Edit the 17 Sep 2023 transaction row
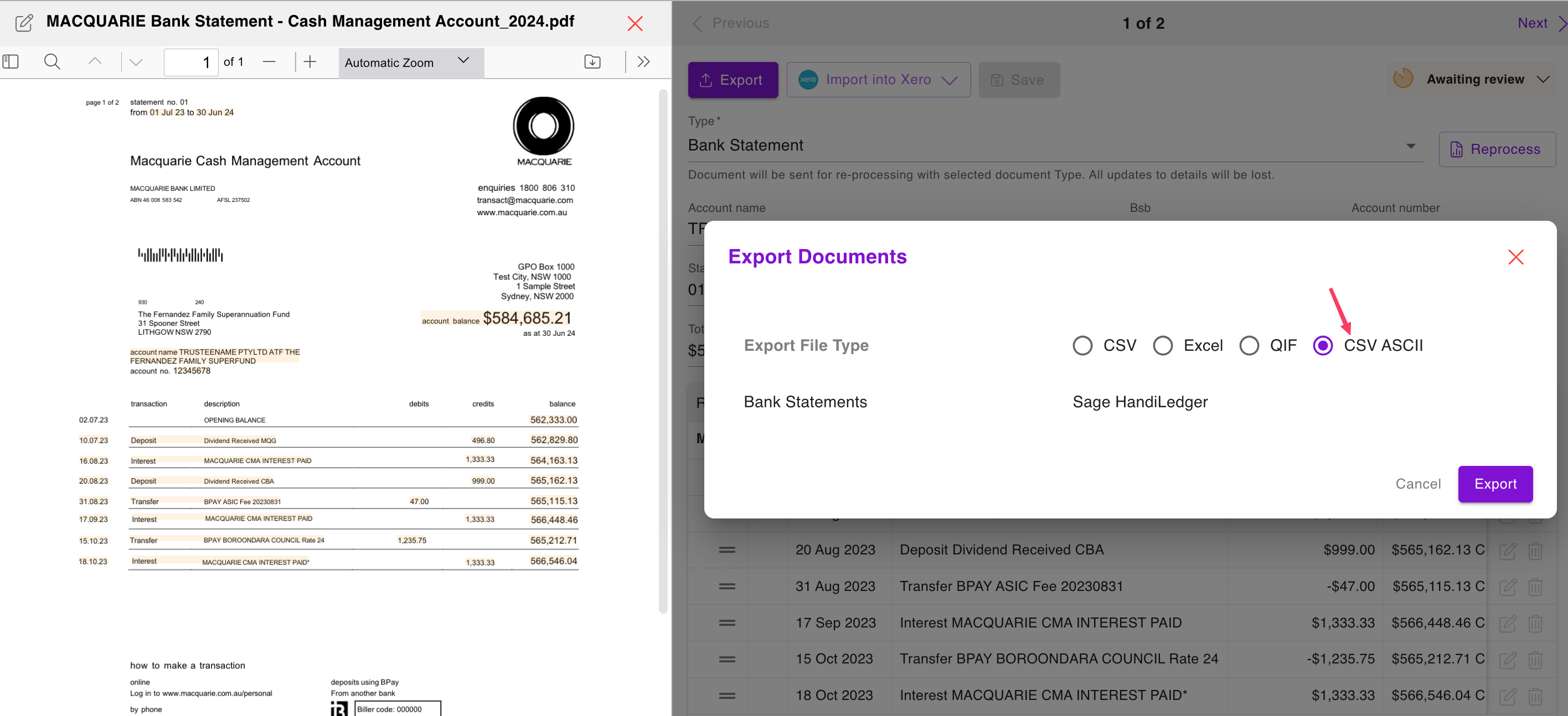Screen dimensions: 1568x716 pos(1507,624)
